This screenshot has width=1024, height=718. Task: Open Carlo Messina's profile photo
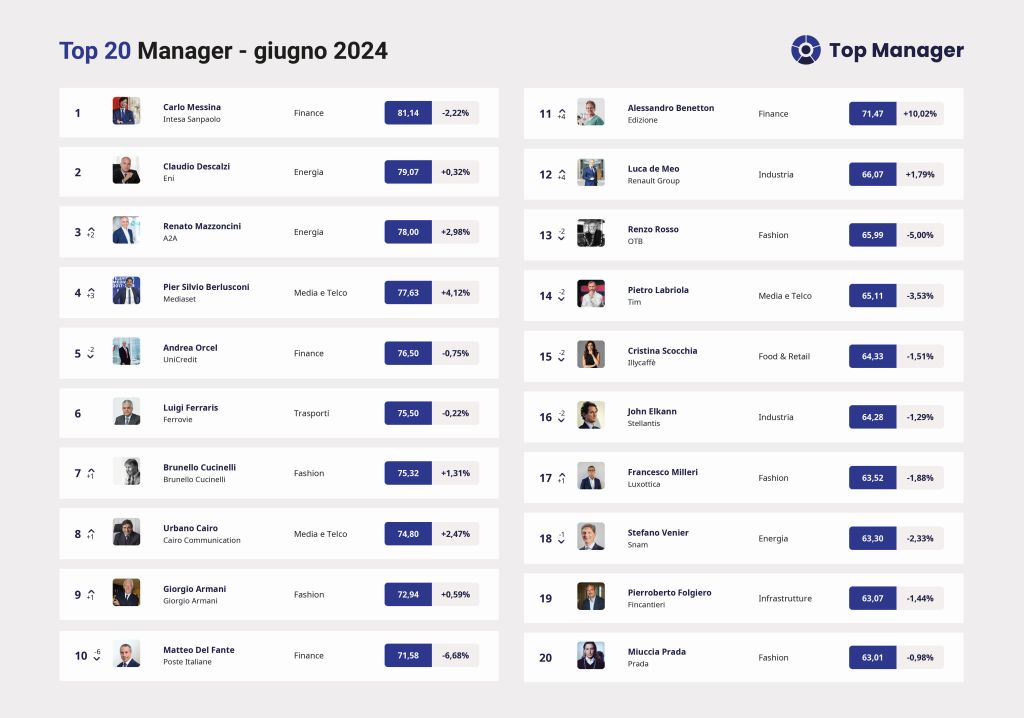pos(126,111)
